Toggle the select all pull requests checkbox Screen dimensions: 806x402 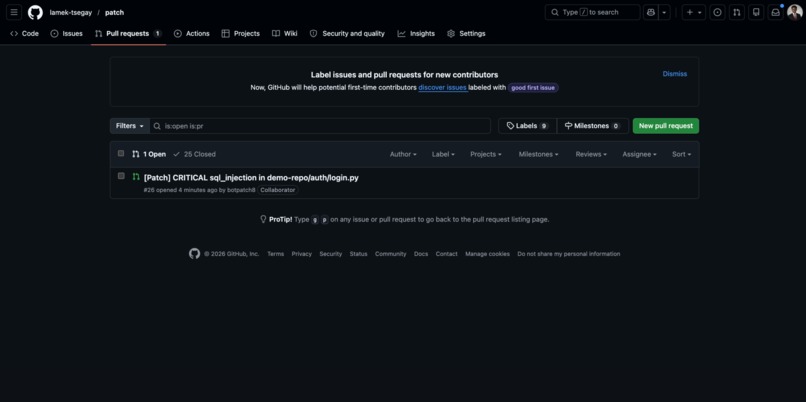tap(121, 153)
